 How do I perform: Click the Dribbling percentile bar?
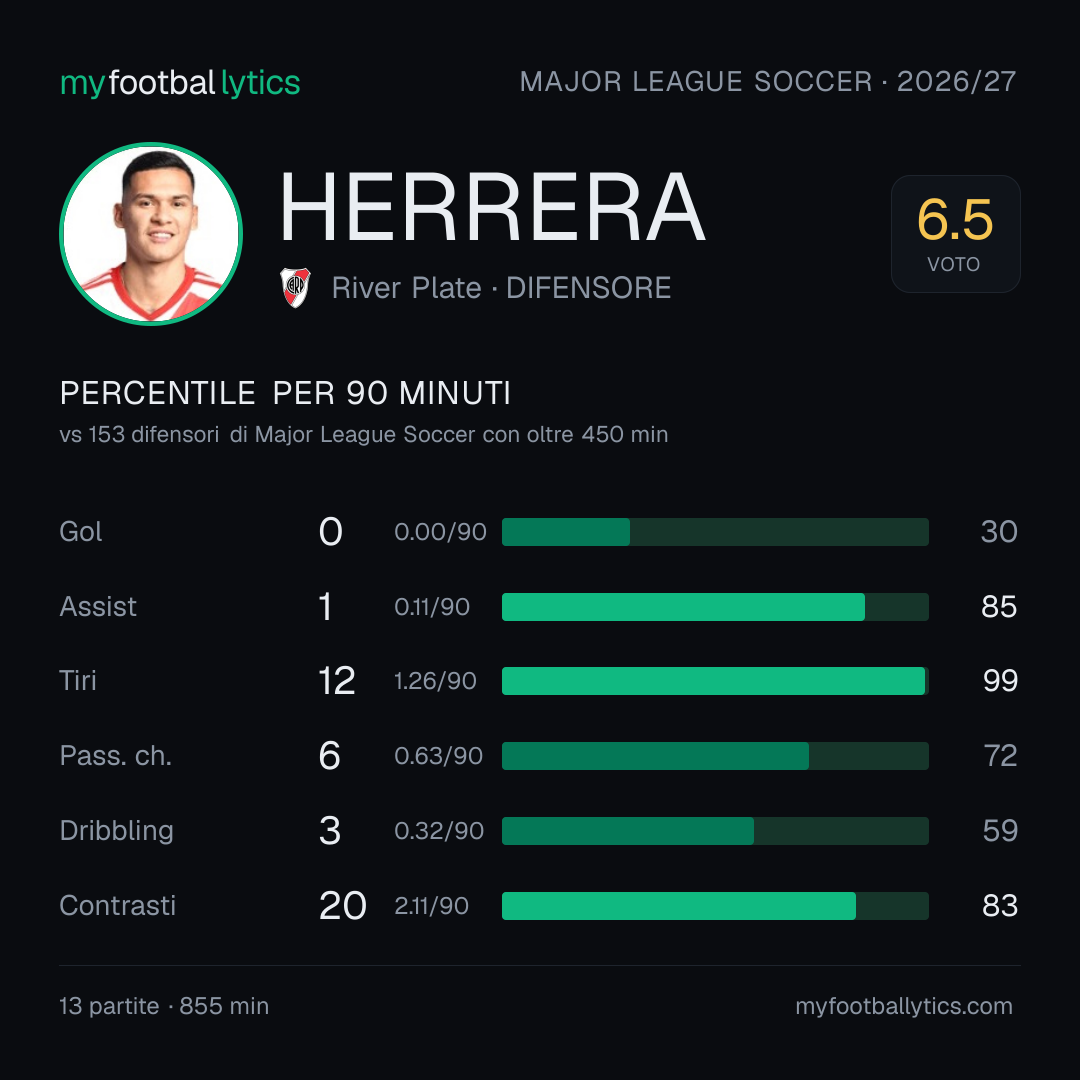click(715, 831)
